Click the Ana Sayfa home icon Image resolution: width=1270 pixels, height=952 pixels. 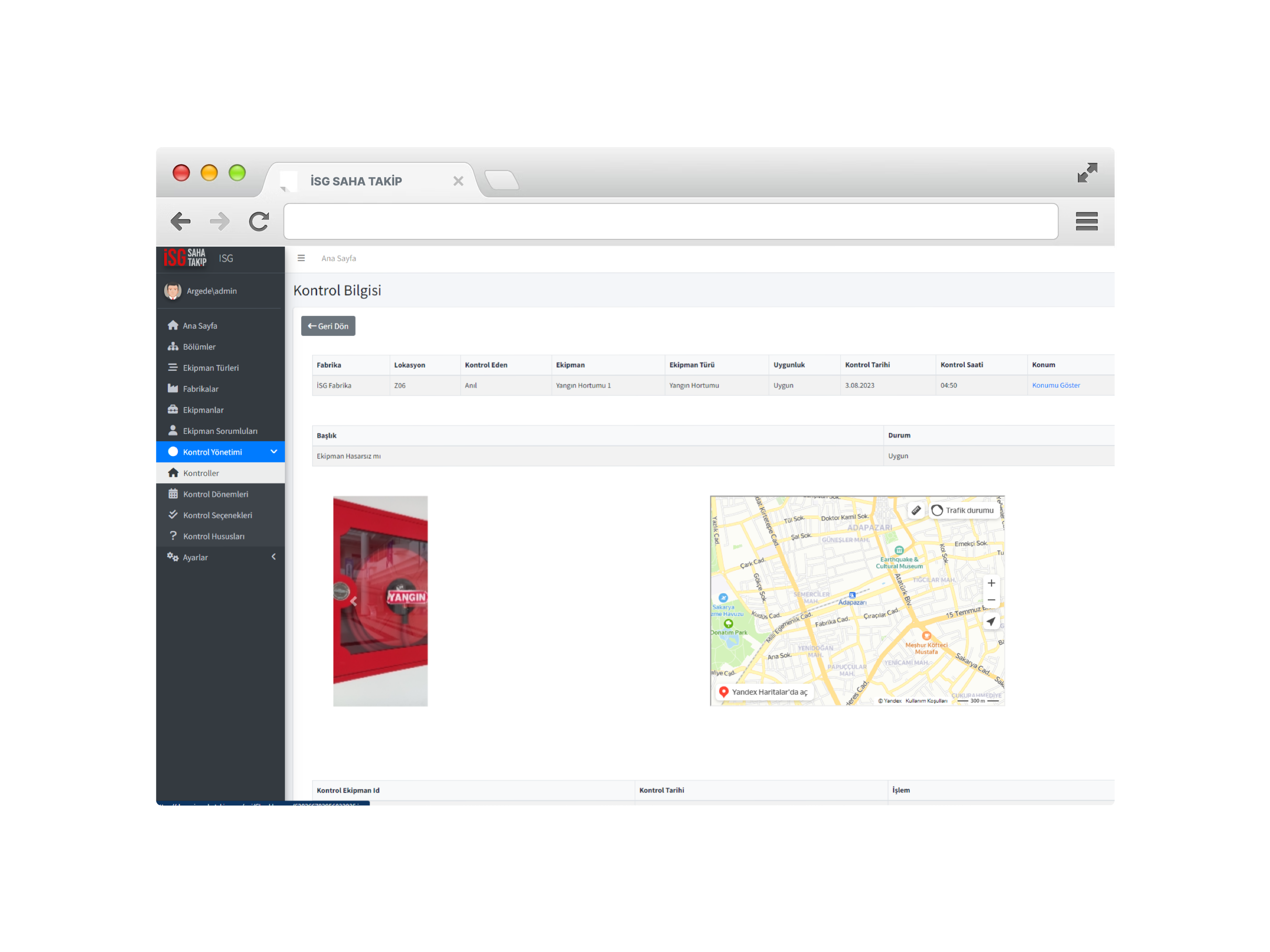(x=173, y=325)
